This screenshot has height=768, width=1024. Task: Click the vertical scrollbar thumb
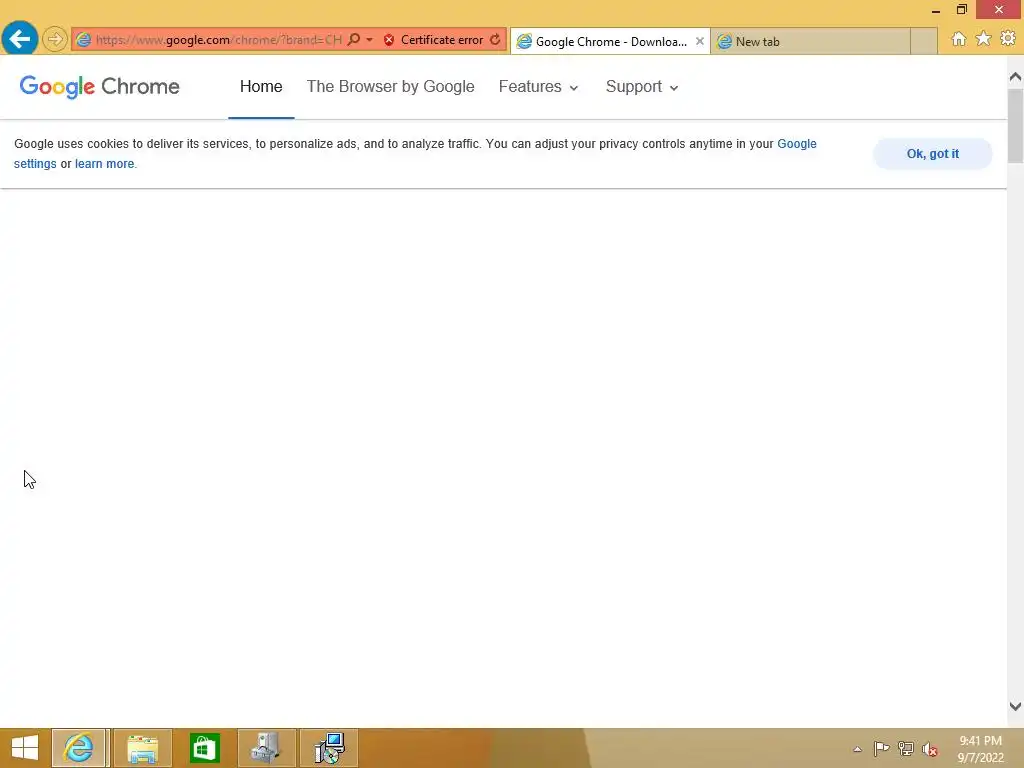(1016, 126)
